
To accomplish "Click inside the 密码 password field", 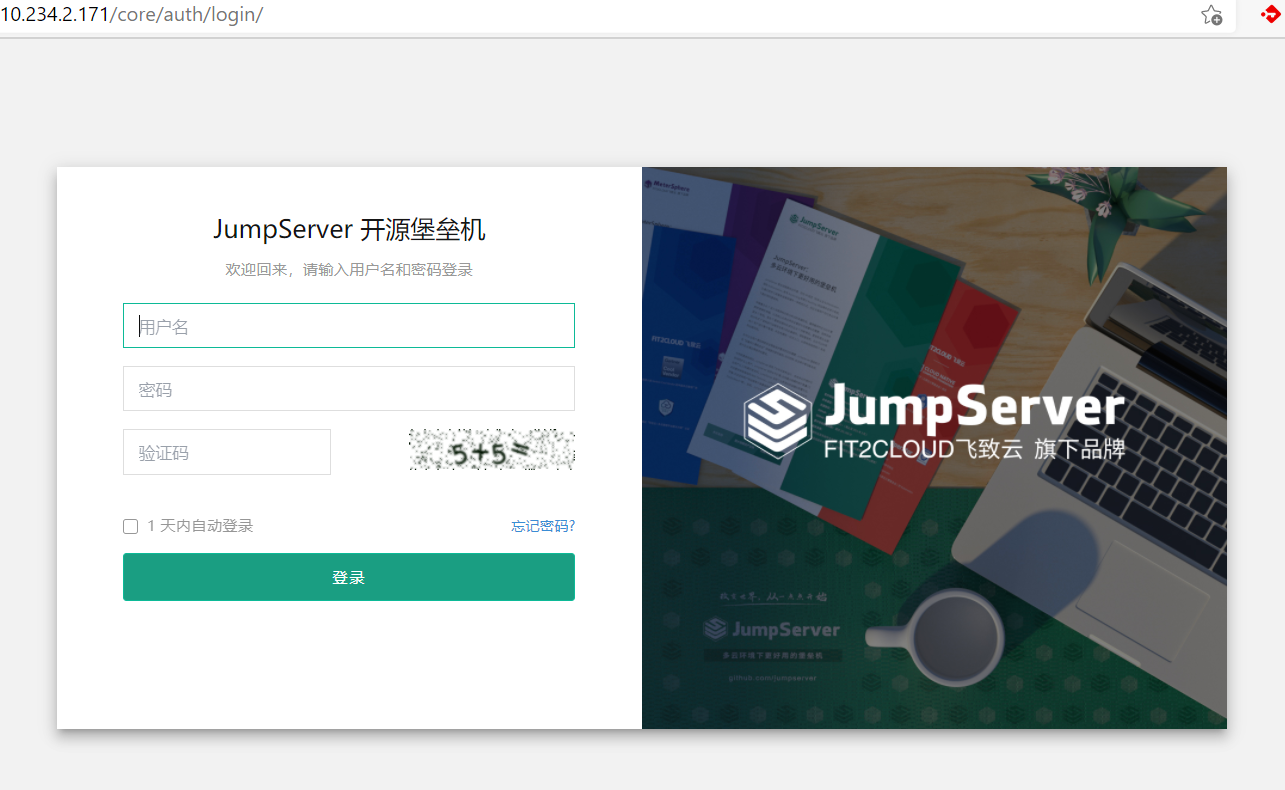I will (348, 388).
